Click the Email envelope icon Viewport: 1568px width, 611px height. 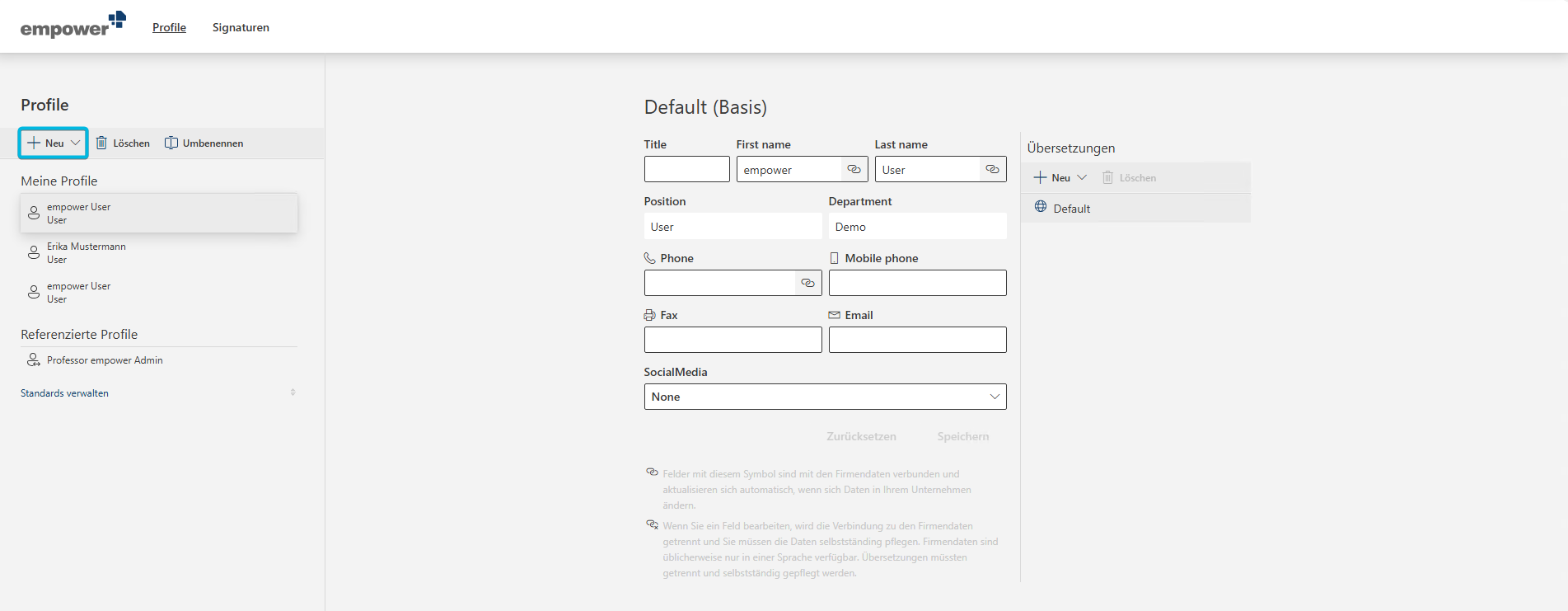pyautogui.click(x=834, y=314)
